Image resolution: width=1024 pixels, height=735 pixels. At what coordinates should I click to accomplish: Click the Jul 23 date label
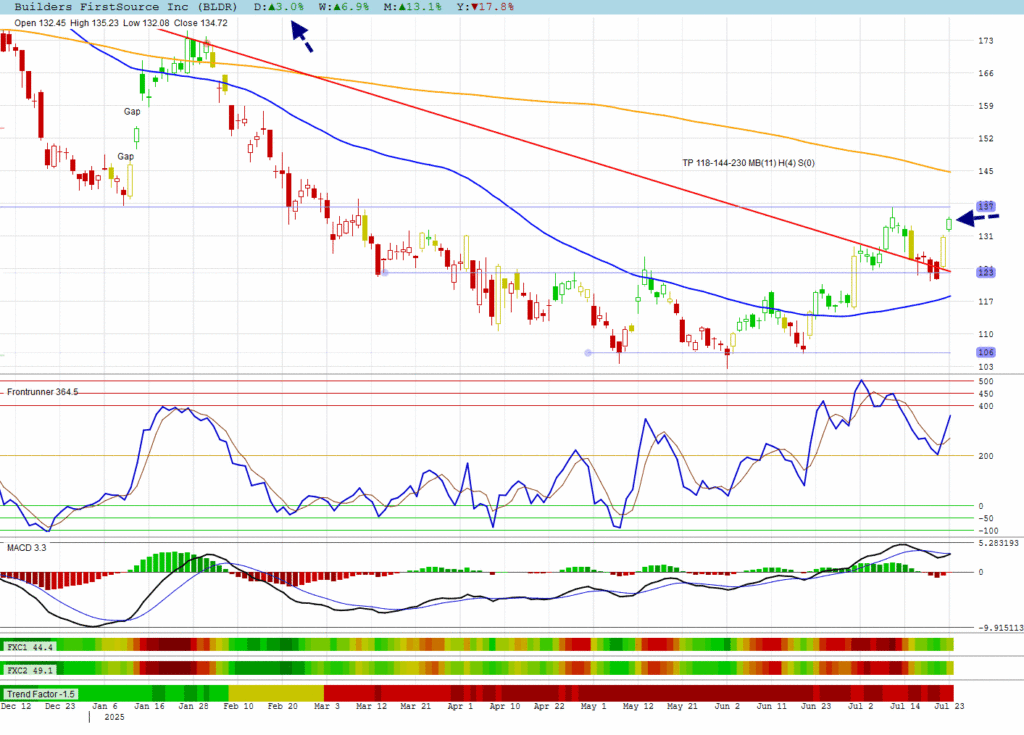click(950, 706)
